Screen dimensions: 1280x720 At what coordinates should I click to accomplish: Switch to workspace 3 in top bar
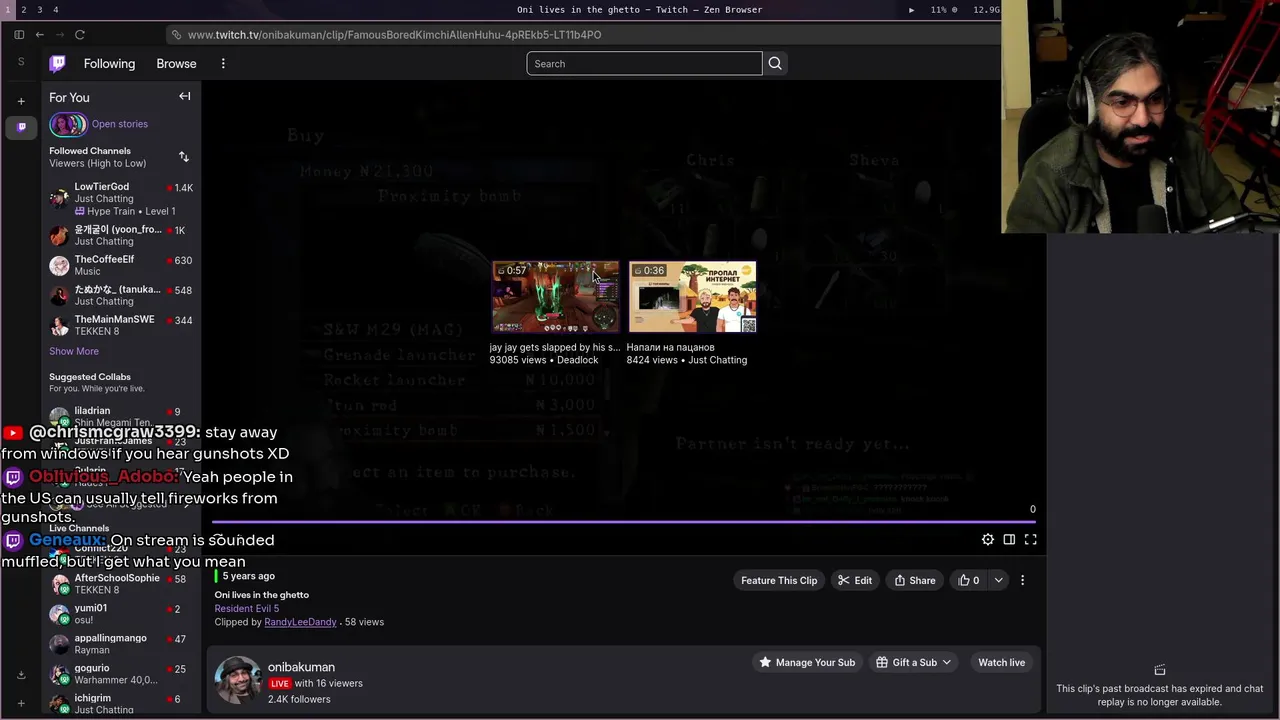coord(39,9)
